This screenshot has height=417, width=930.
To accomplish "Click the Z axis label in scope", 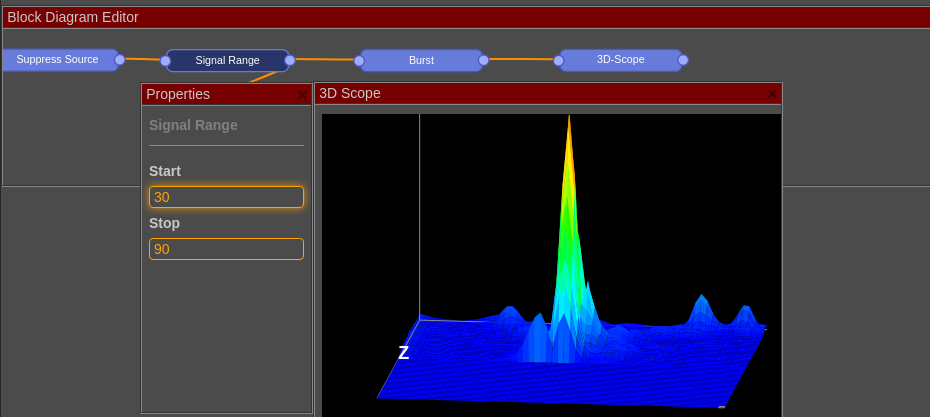I will tap(403, 353).
